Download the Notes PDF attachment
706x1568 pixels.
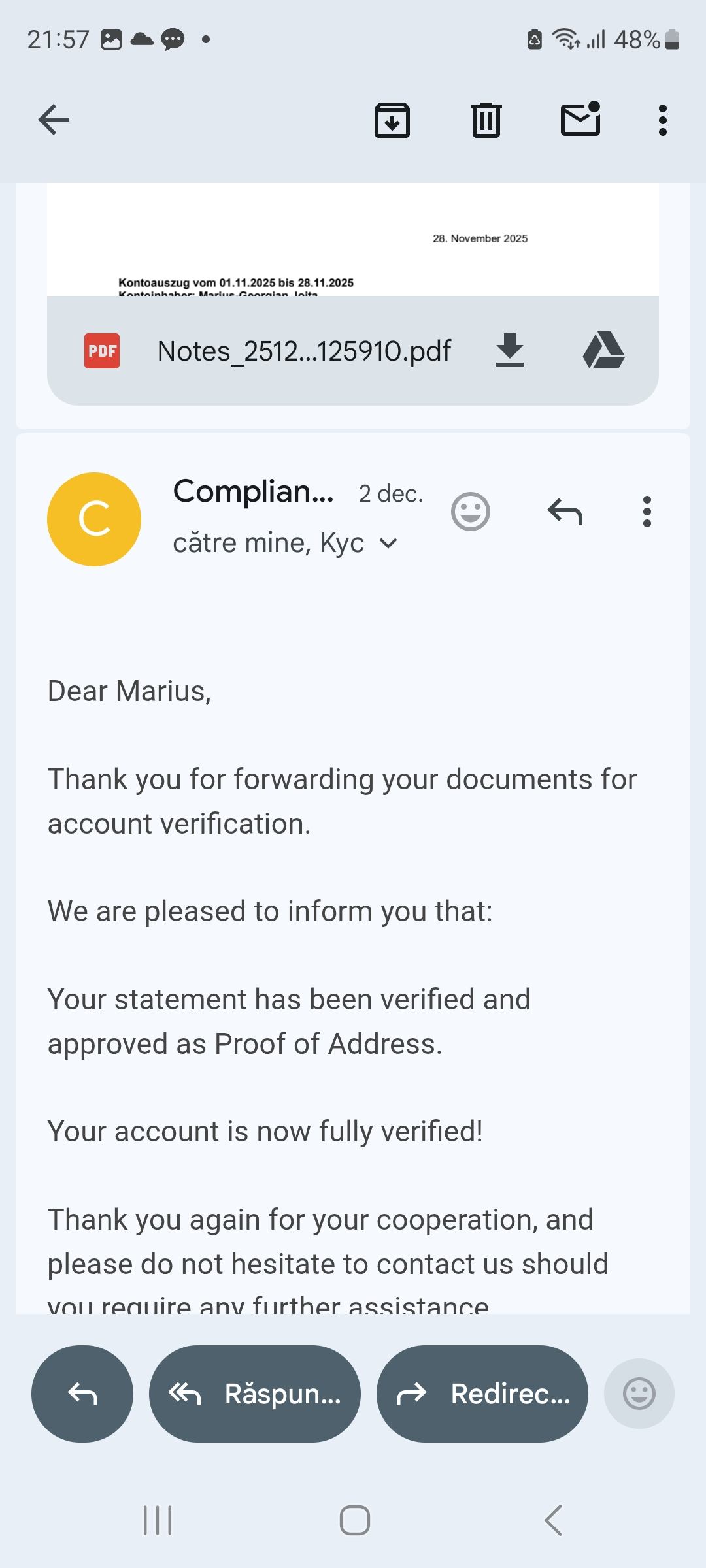pyautogui.click(x=510, y=350)
